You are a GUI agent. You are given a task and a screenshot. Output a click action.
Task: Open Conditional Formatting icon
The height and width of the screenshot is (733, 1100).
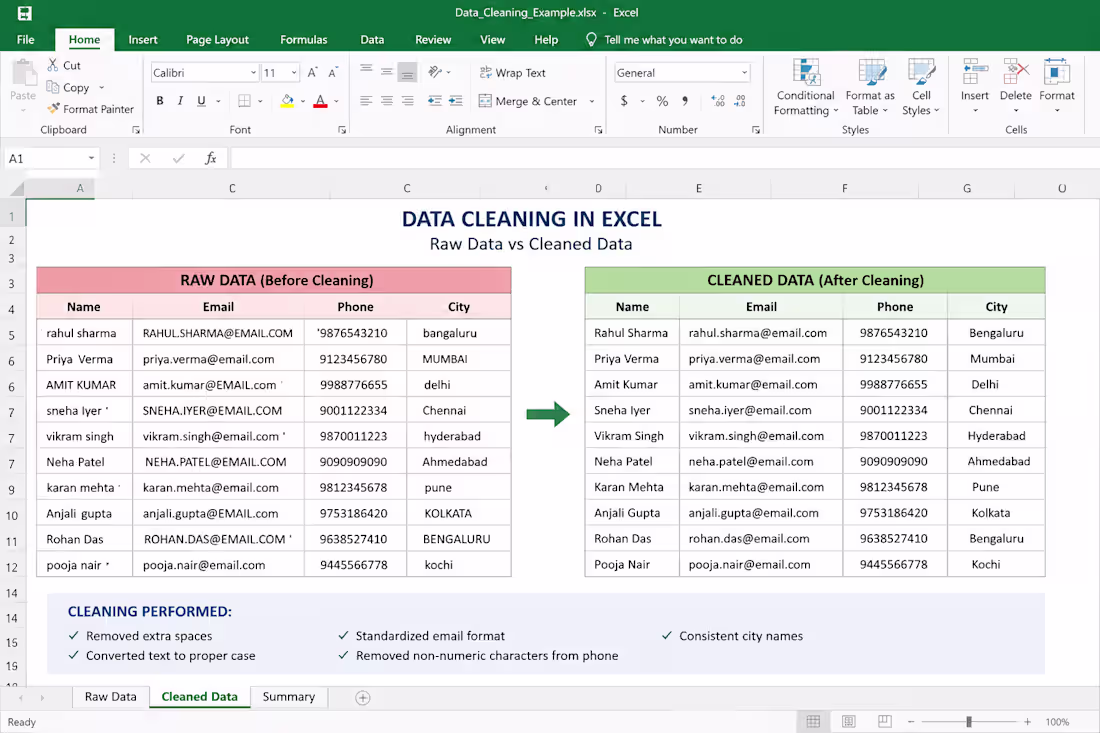806,72
